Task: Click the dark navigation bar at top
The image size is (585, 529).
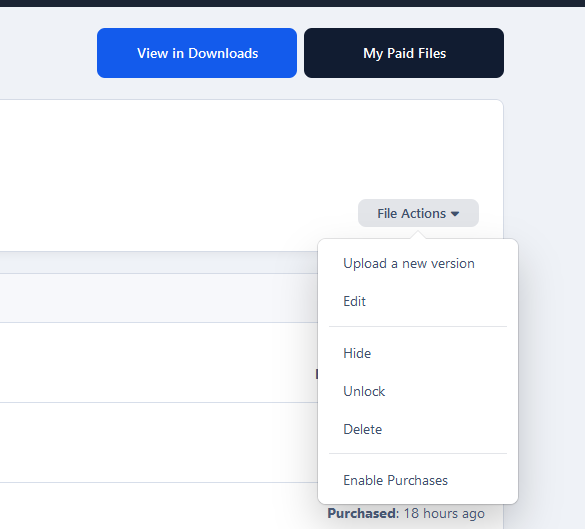Action: pyautogui.click(x=292, y=3)
